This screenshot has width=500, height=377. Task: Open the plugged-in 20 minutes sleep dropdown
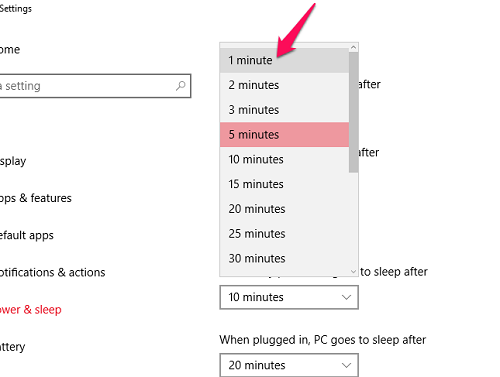(289, 365)
